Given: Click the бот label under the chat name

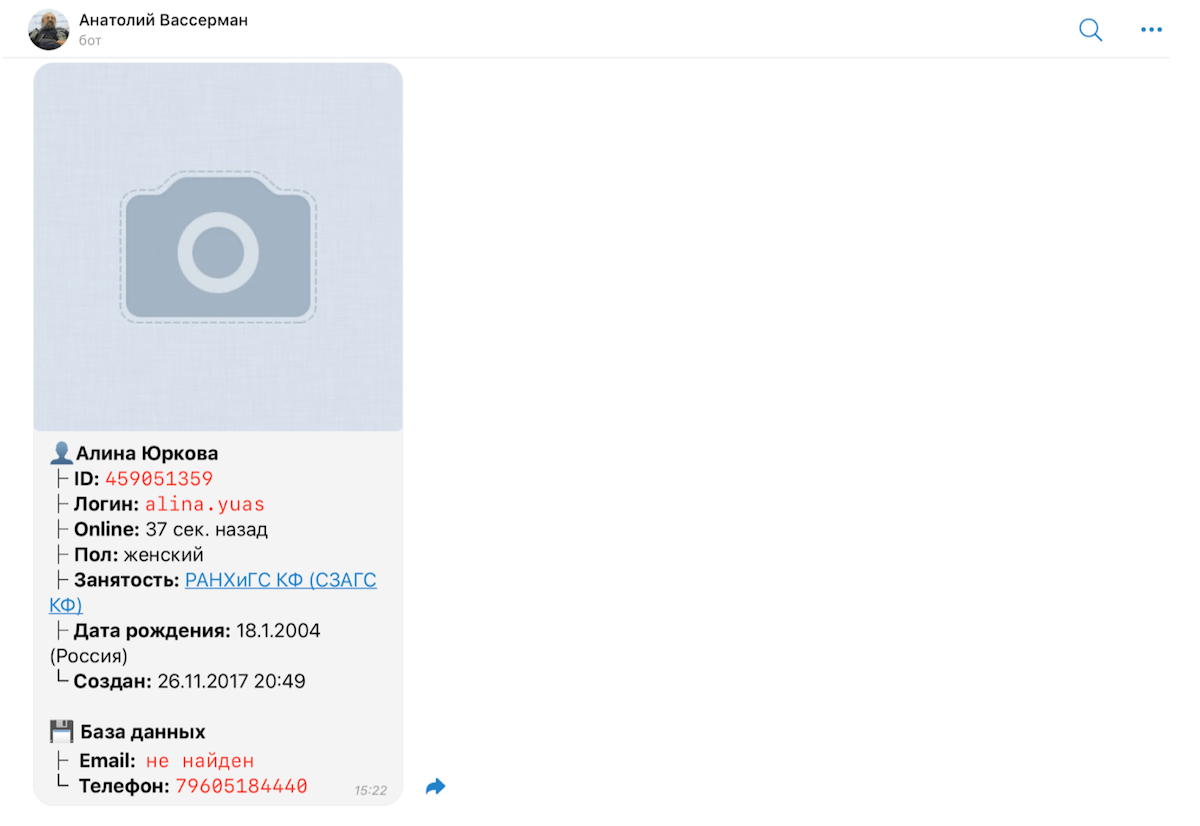Looking at the screenshot, I should click(x=90, y=41).
